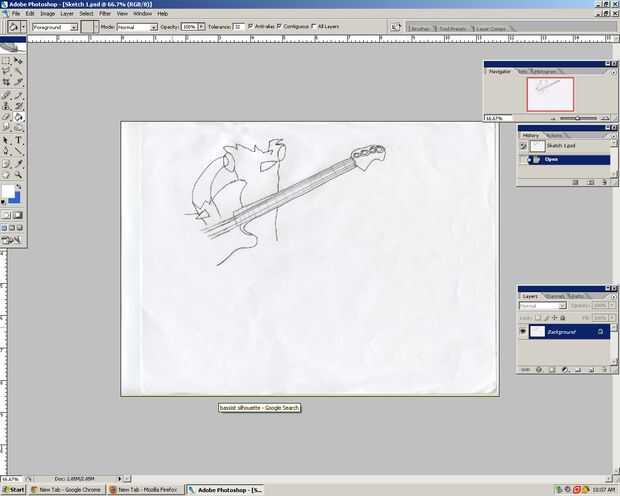This screenshot has width=620, height=496.
Task: Toggle the Contiguous checkbox
Action: click(x=279, y=27)
